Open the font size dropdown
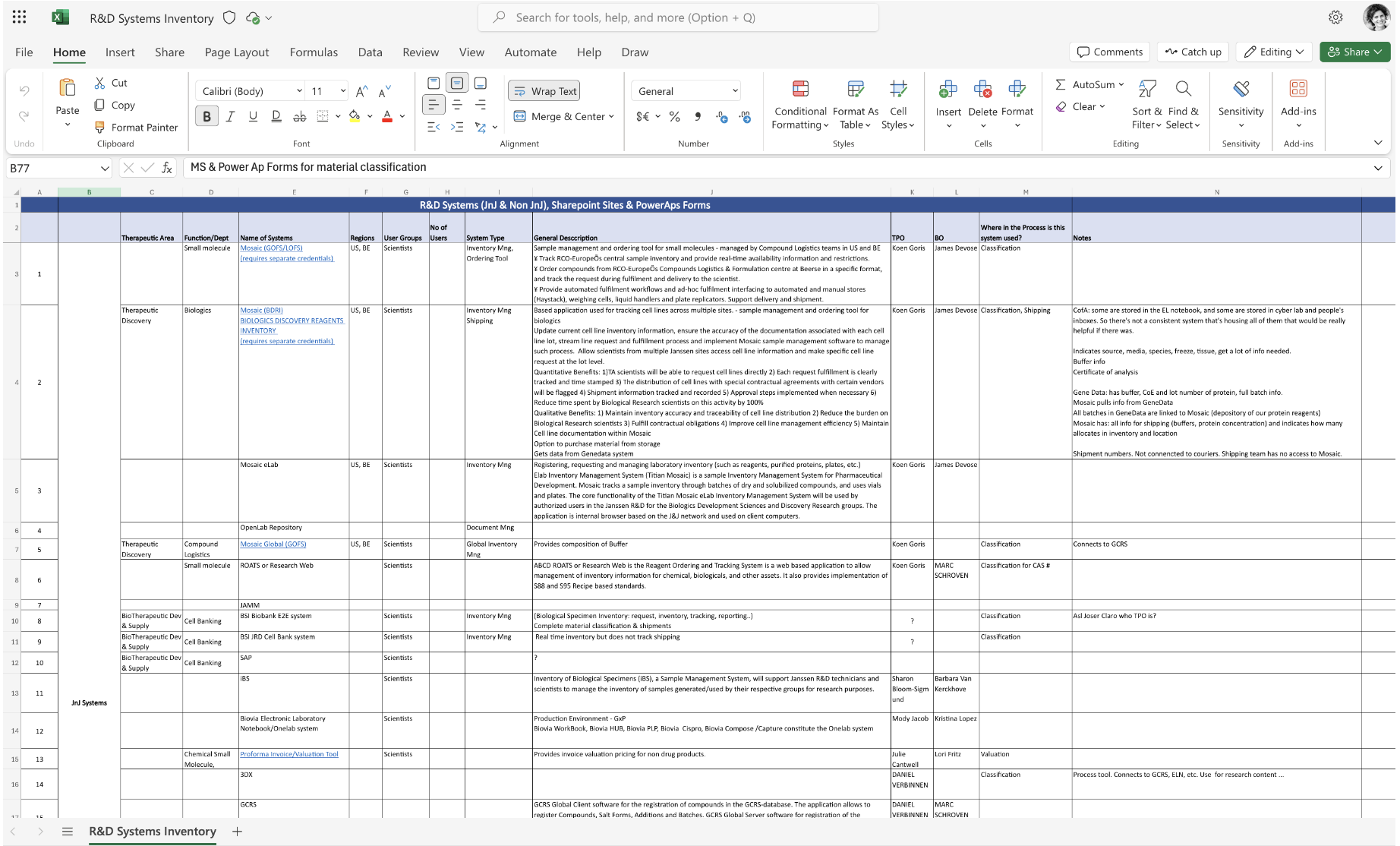The width and height of the screenshot is (1400, 846). click(343, 91)
